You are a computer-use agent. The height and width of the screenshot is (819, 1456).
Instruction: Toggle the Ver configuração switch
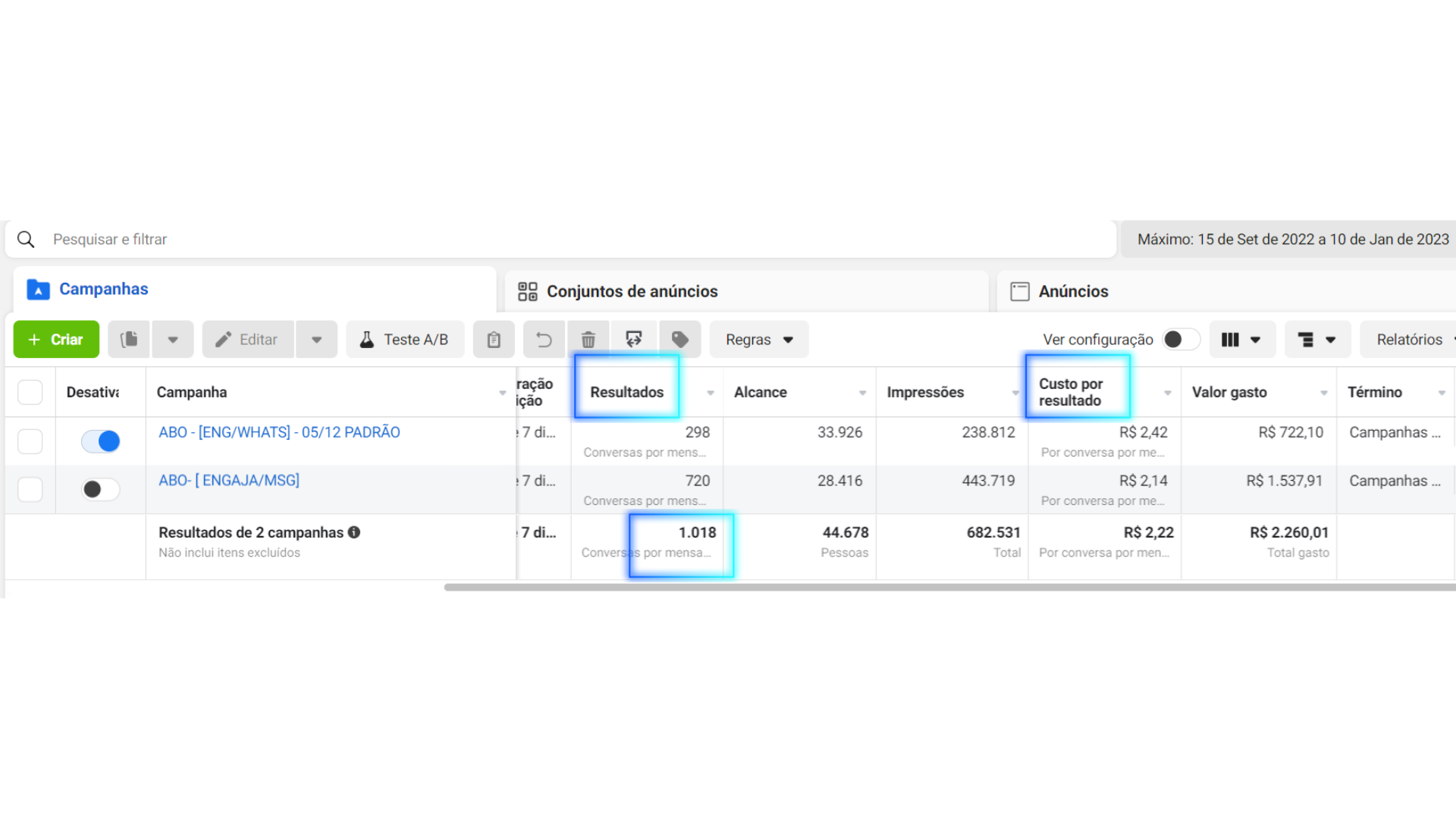(1181, 340)
